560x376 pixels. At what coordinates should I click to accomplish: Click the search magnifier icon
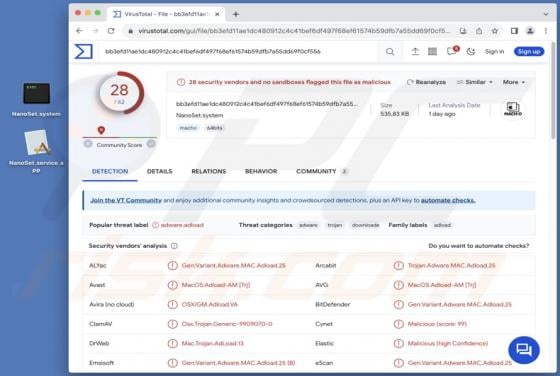(390, 52)
